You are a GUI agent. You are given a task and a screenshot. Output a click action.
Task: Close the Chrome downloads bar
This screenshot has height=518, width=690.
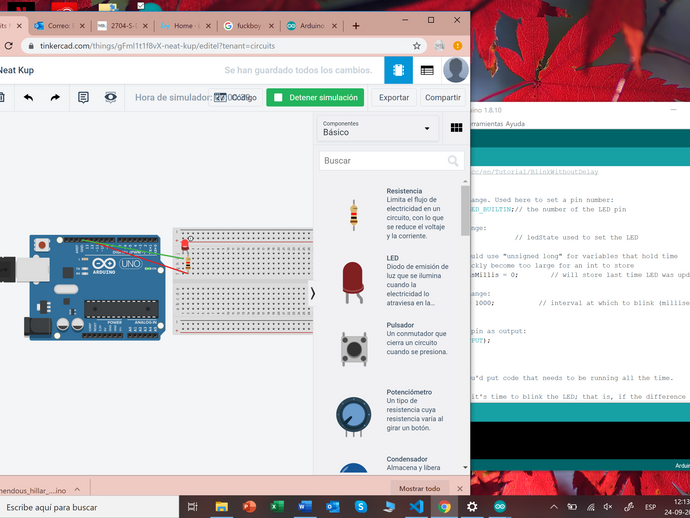(x=460, y=489)
